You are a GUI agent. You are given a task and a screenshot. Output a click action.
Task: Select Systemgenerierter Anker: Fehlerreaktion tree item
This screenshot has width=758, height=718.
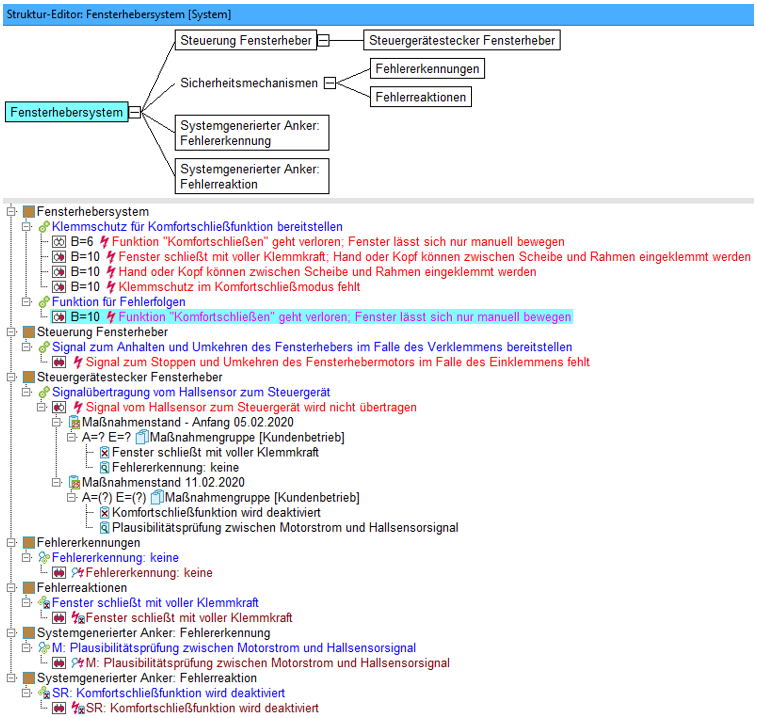point(146,678)
